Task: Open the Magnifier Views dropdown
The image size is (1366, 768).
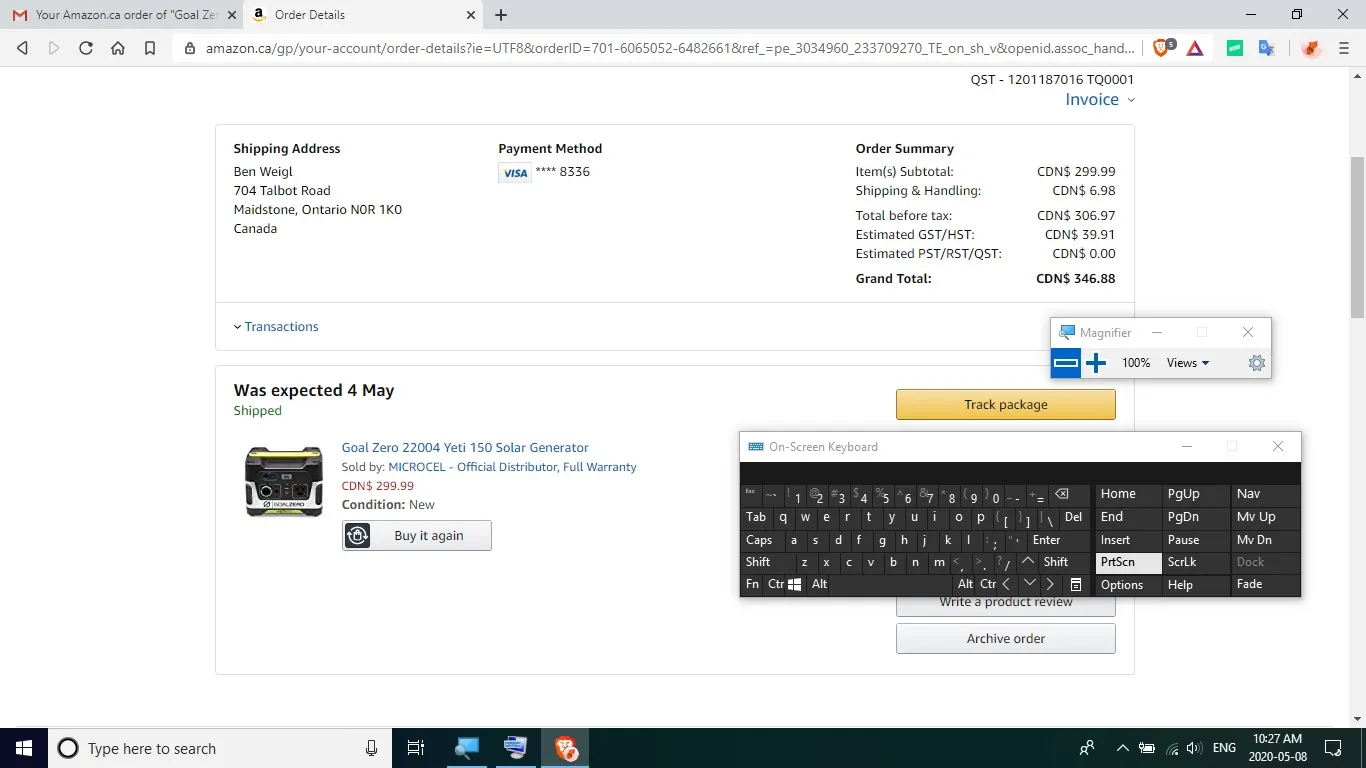Action: click(1188, 363)
